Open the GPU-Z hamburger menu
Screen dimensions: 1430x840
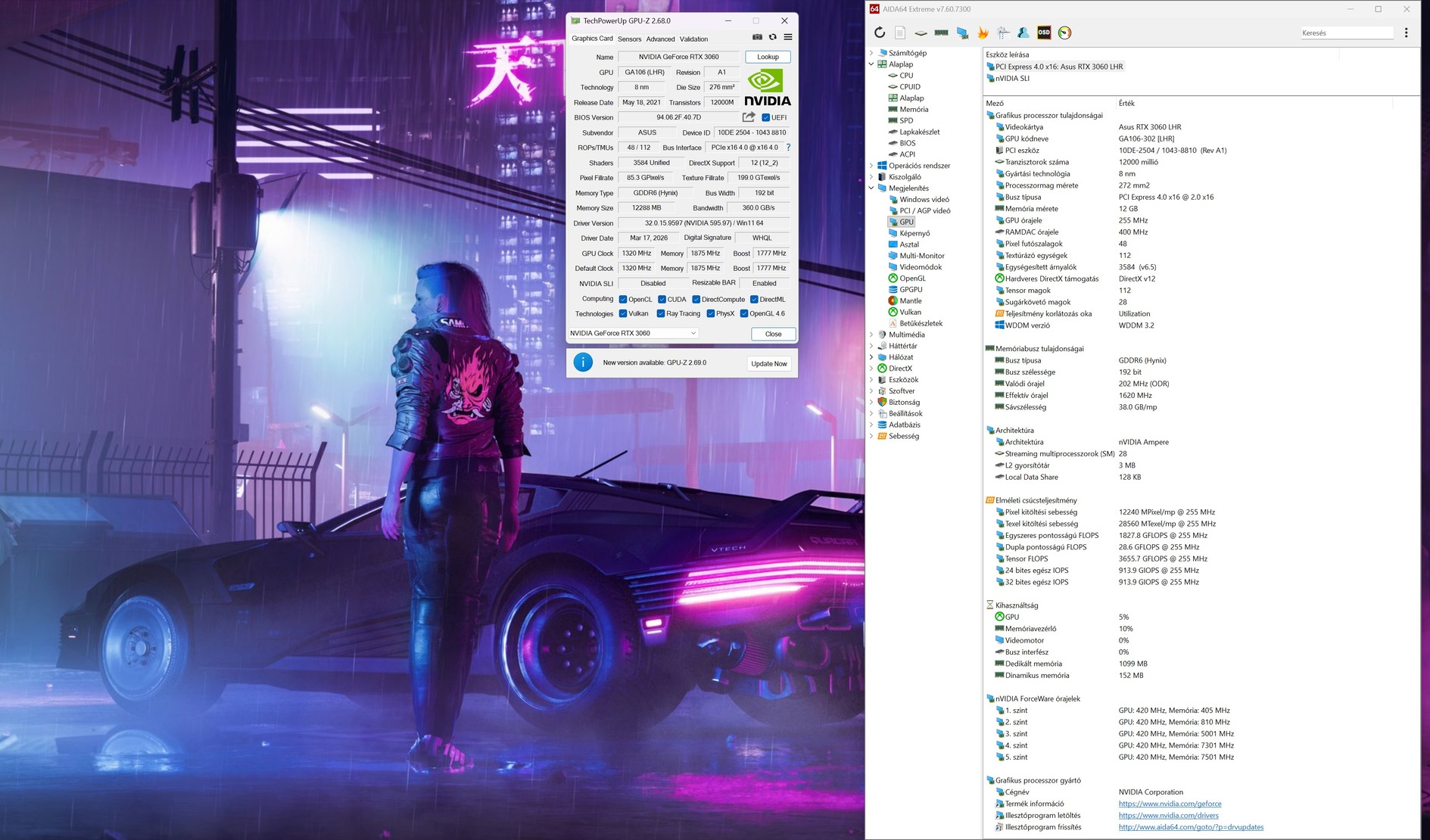[x=788, y=37]
